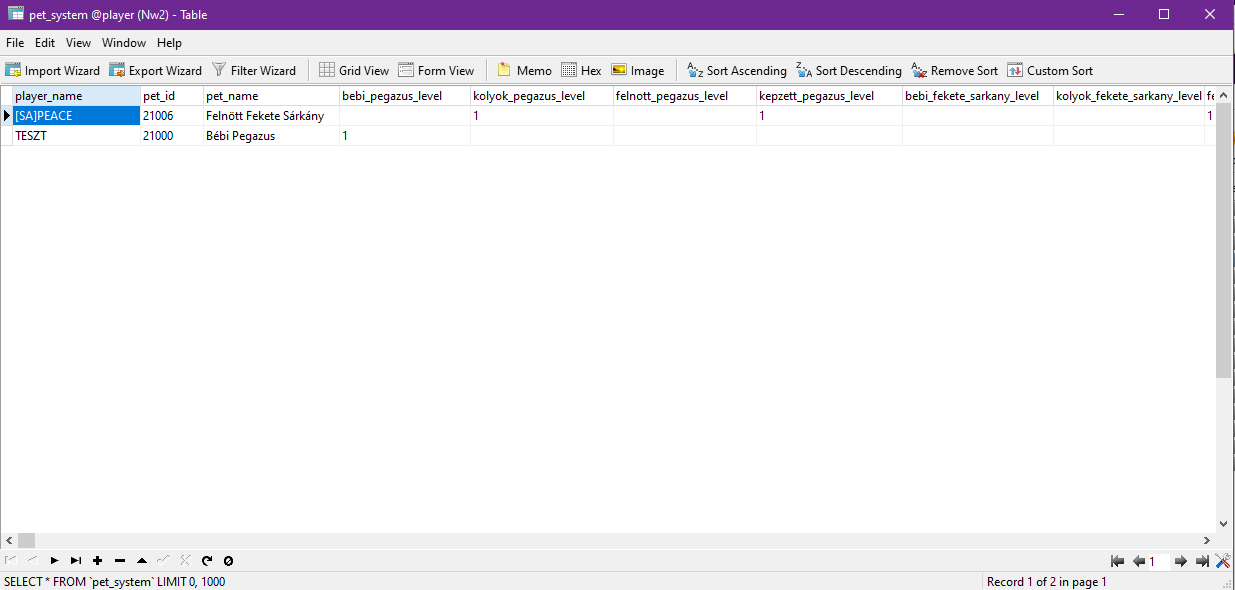Open Custom Sort dialog
The height and width of the screenshot is (590, 1235).
coord(1050,70)
